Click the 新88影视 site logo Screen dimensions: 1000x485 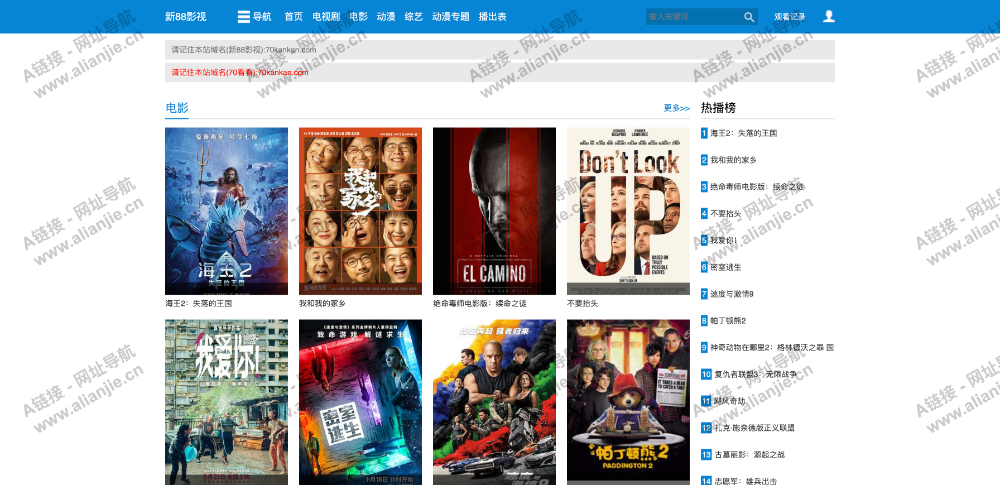point(186,17)
